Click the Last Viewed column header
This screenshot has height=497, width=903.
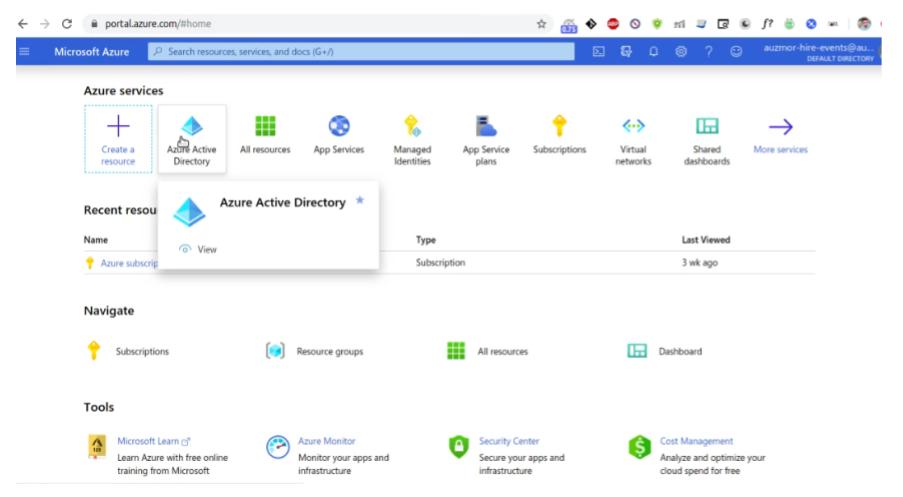[705, 240]
